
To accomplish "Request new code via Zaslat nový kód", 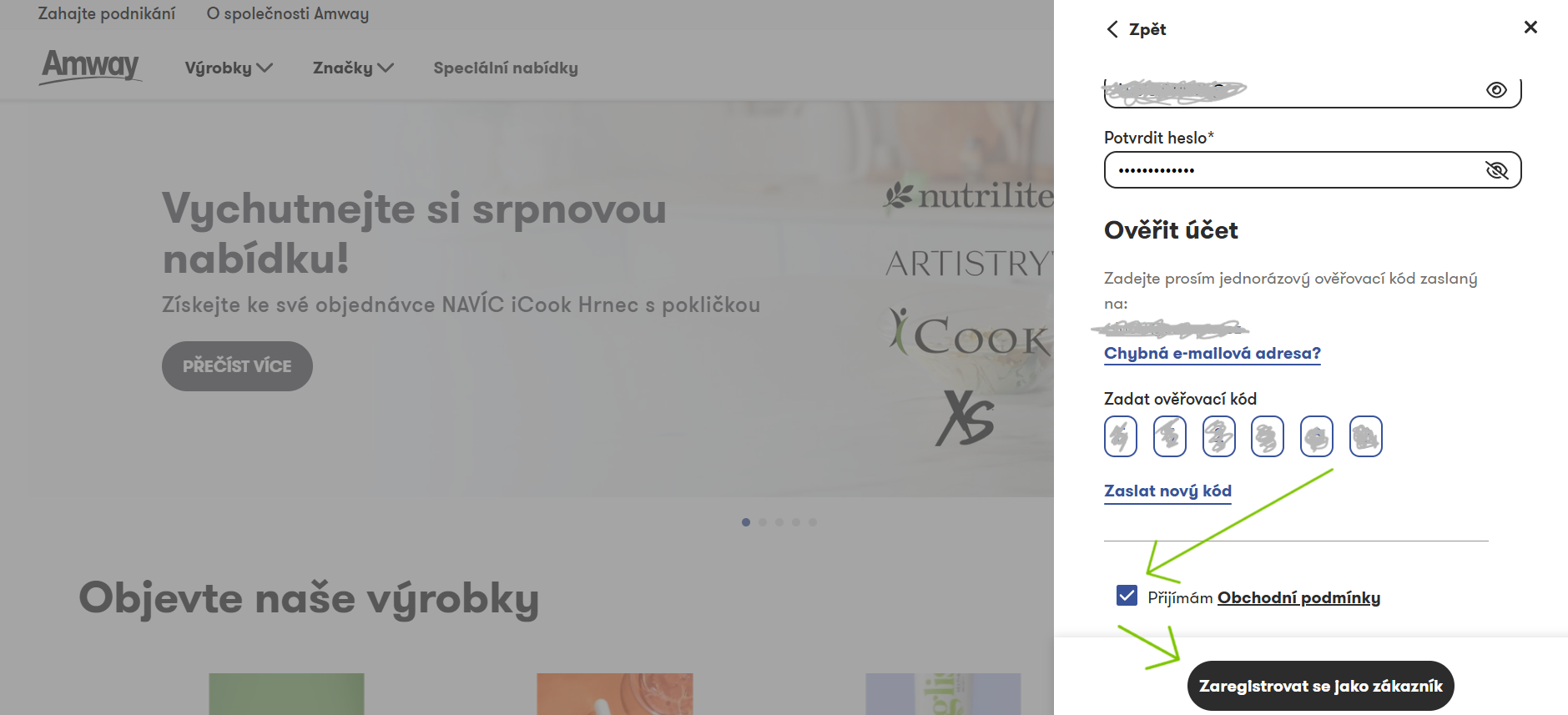I will [1167, 491].
